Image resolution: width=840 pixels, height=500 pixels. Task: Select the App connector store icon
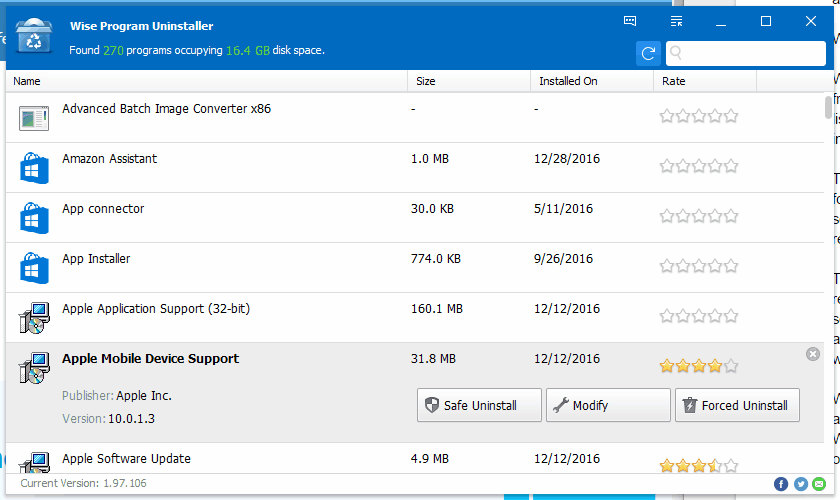34,218
